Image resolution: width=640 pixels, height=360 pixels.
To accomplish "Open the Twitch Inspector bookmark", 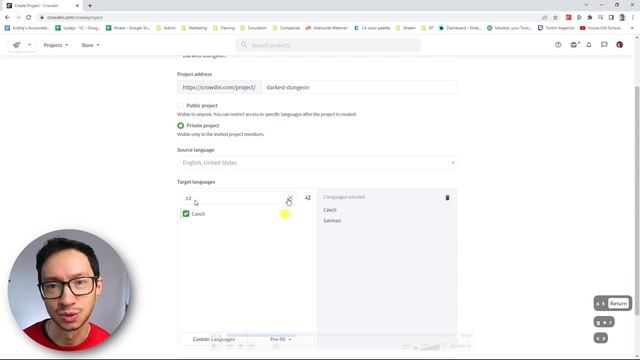I will pos(556,28).
